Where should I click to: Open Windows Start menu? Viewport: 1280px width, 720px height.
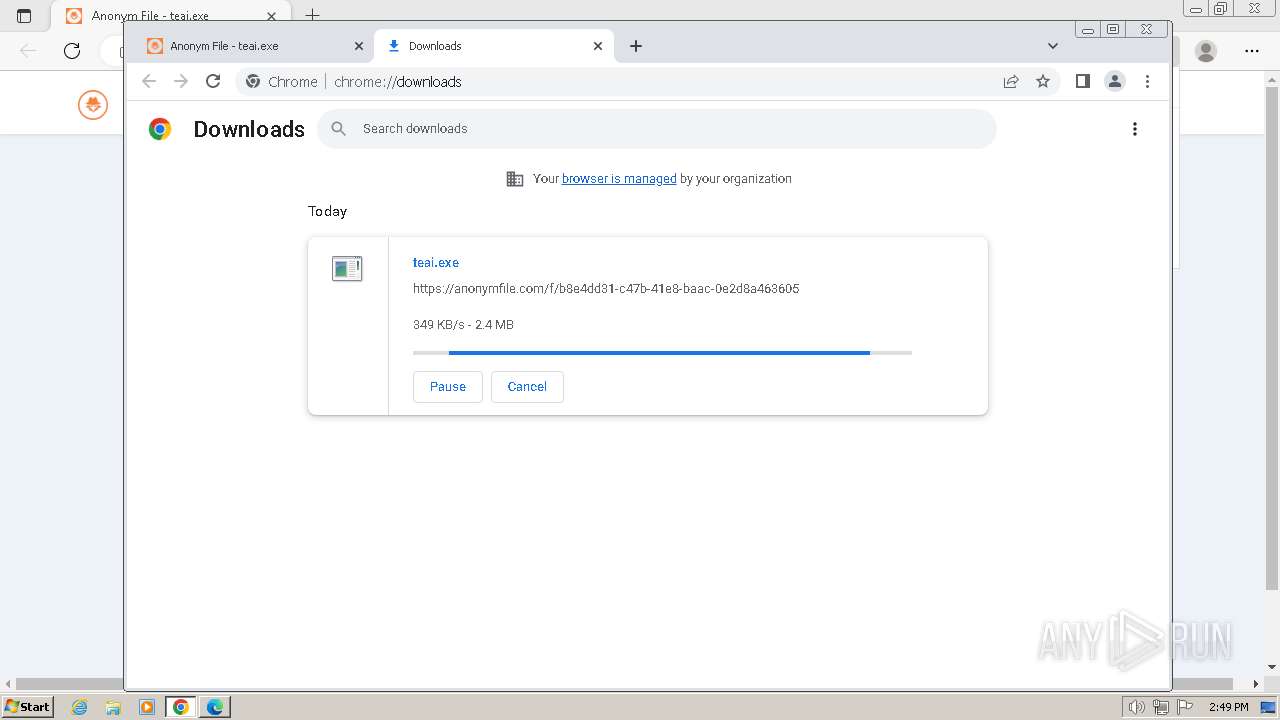click(x=28, y=706)
